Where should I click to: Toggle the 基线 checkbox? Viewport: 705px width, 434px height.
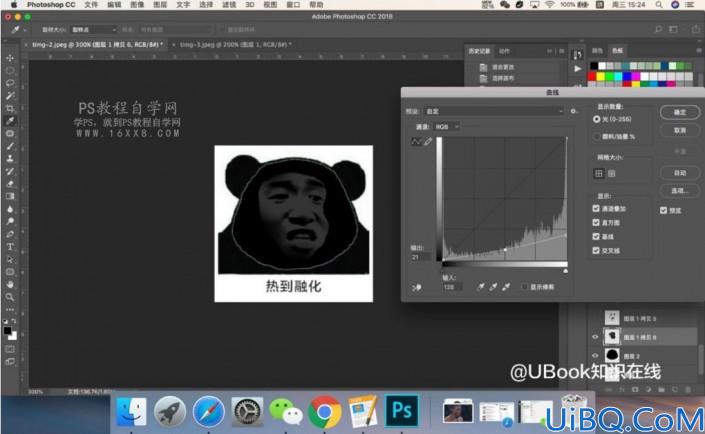click(x=596, y=237)
